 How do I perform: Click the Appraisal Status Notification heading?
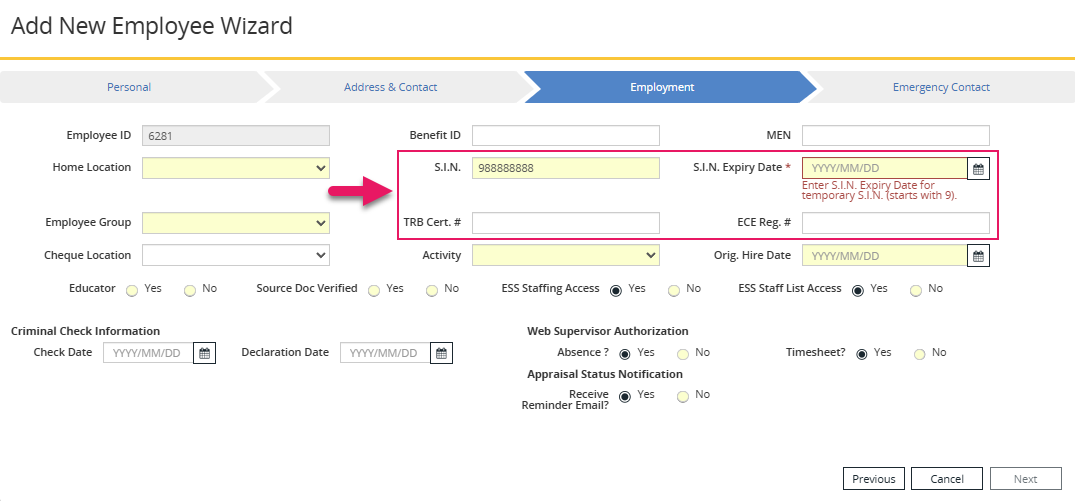(605, 374)
